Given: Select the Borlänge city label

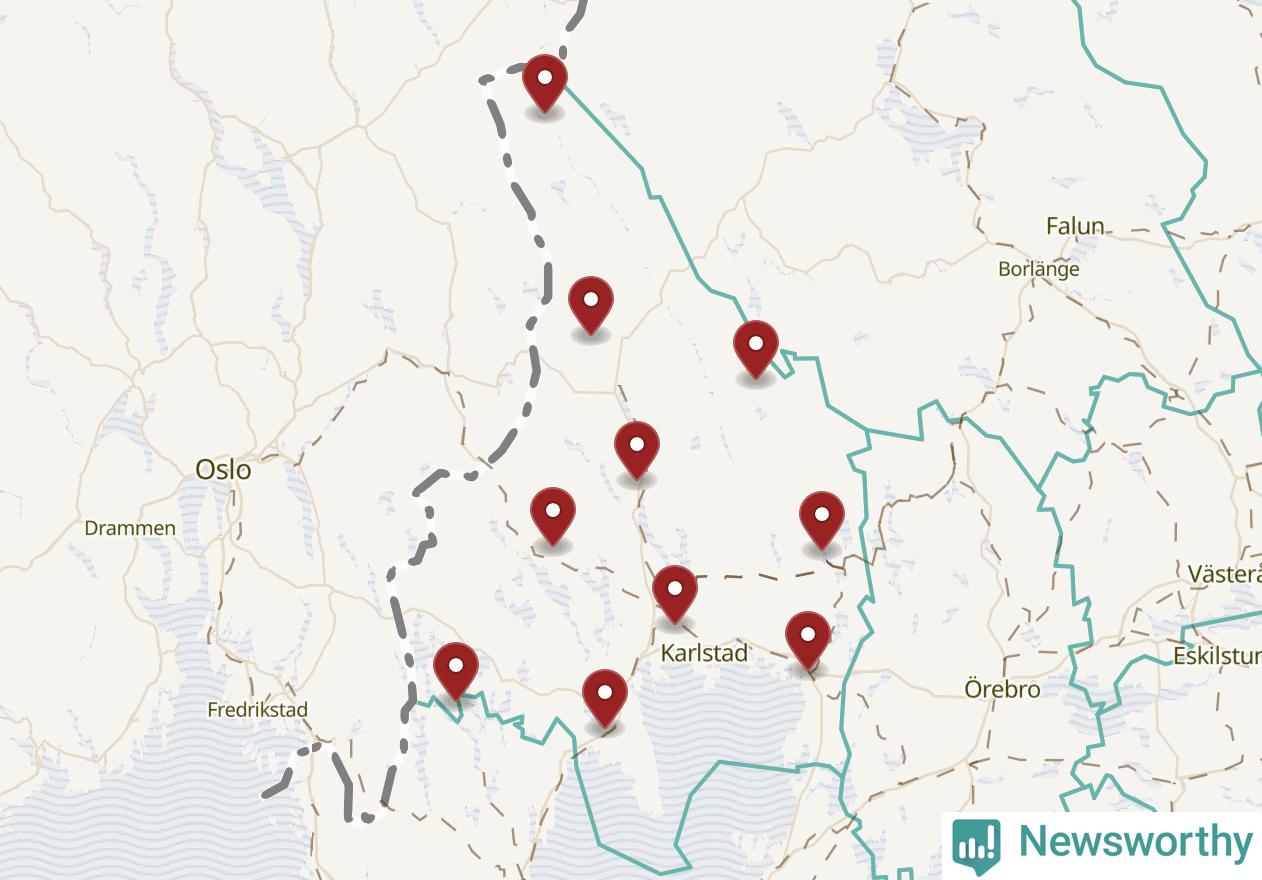Looking at the screenshot, I should [x=1039, y=269].
